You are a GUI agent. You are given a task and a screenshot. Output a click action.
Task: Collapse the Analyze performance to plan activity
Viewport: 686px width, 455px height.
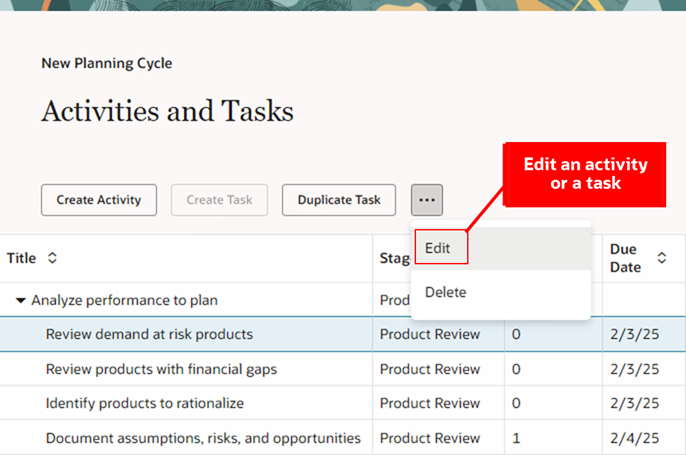(21, 300)
